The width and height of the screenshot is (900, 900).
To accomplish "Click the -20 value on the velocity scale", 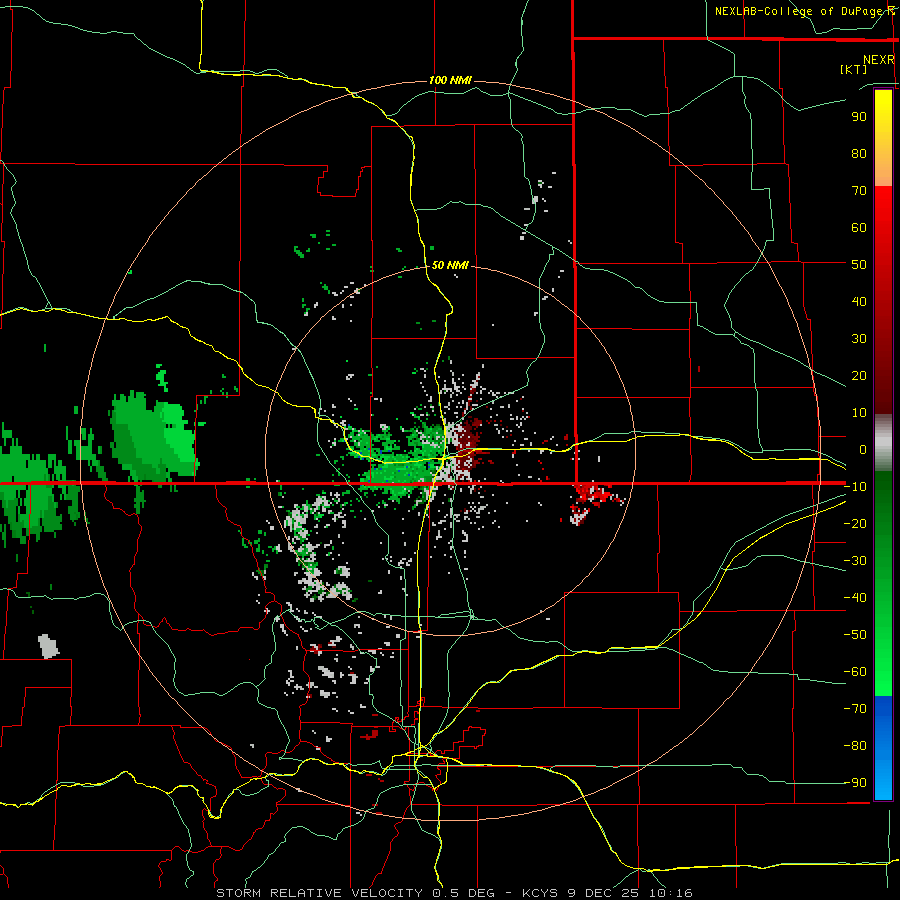I will pos(855,523).
